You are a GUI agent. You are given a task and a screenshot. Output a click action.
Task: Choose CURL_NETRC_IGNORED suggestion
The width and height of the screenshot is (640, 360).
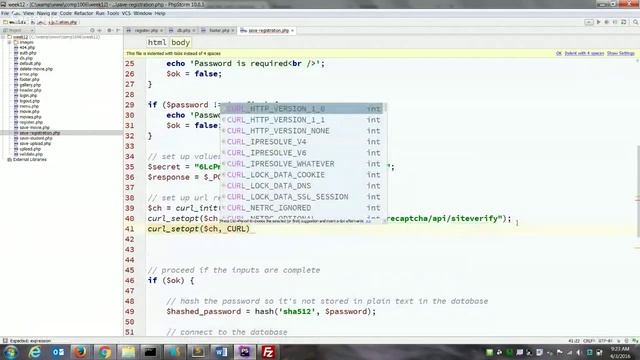tap(302, 208)
